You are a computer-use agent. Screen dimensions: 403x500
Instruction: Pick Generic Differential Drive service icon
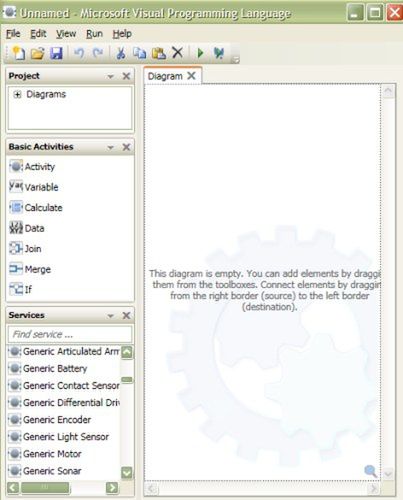click(15, 402)
